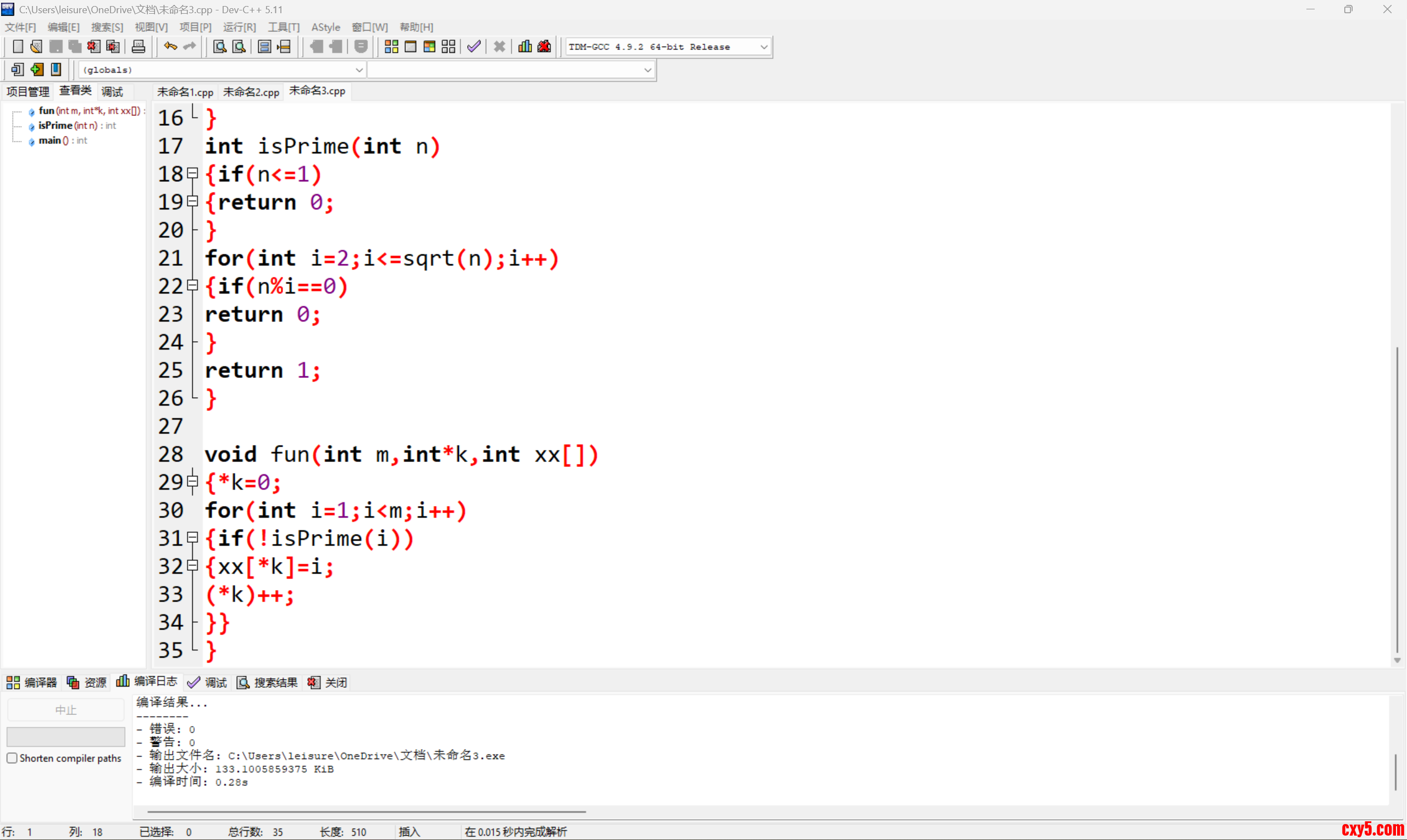Click the Profile analysis chart icon
The height and width of the screenshot is (840, 1407).
525,46
